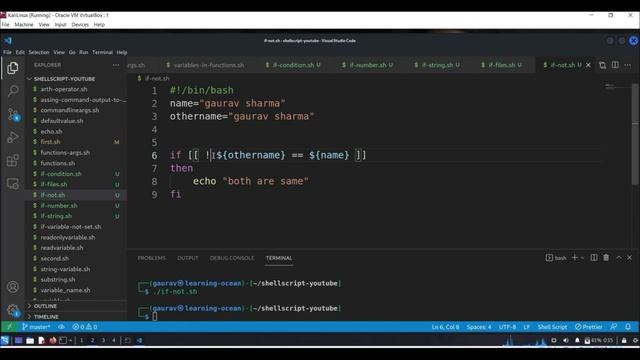Click the VS Code logo in the title bar
This screenshot has height=360, width=640.
(8, 40)
